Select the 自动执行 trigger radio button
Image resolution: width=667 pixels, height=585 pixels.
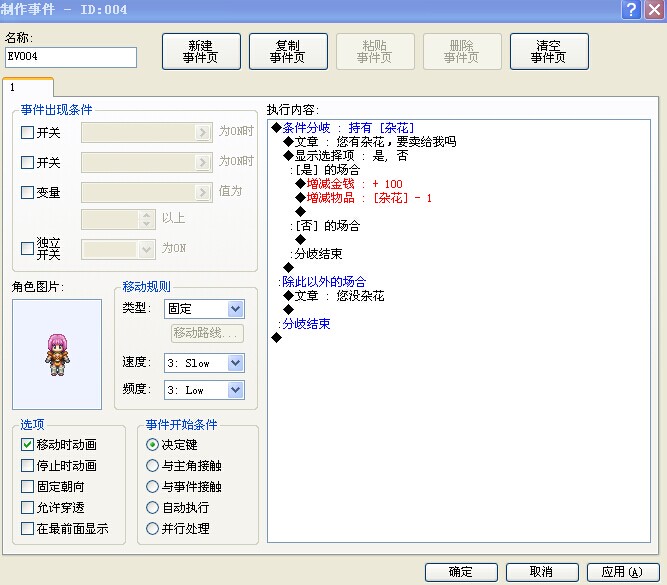pos(152,507)
